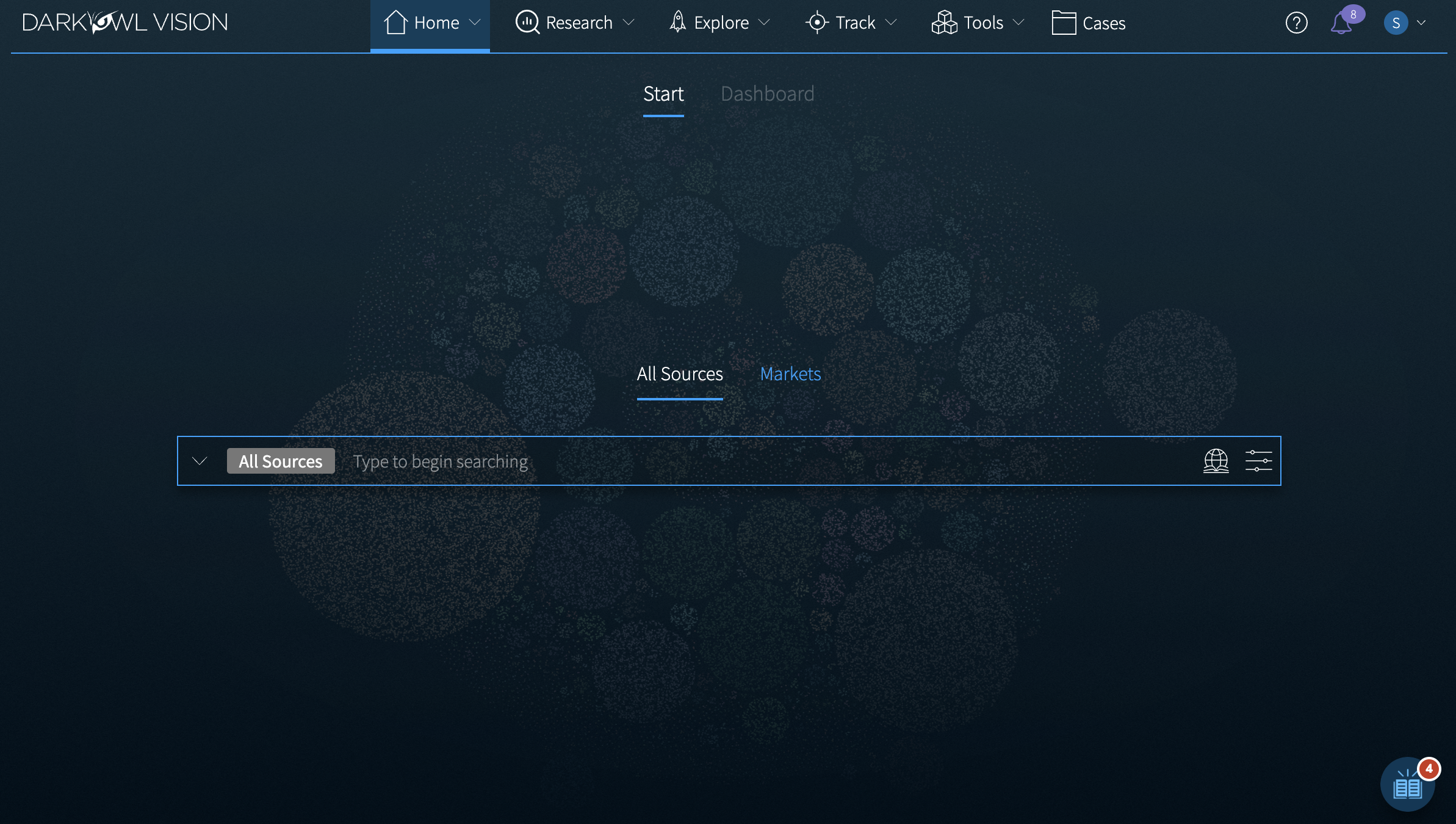Switch to the Dashboard tab
This screenshot has width=1456, height=824.
(x=767, y=94)
